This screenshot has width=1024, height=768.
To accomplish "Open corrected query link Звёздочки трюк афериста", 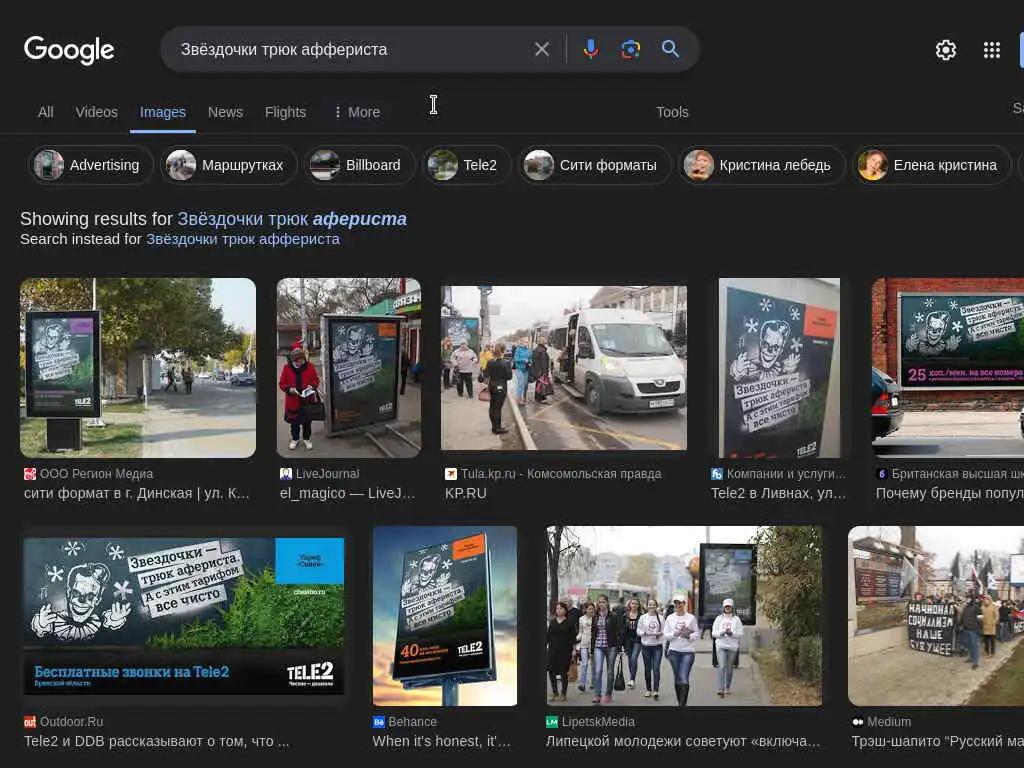I will point(292,219).
